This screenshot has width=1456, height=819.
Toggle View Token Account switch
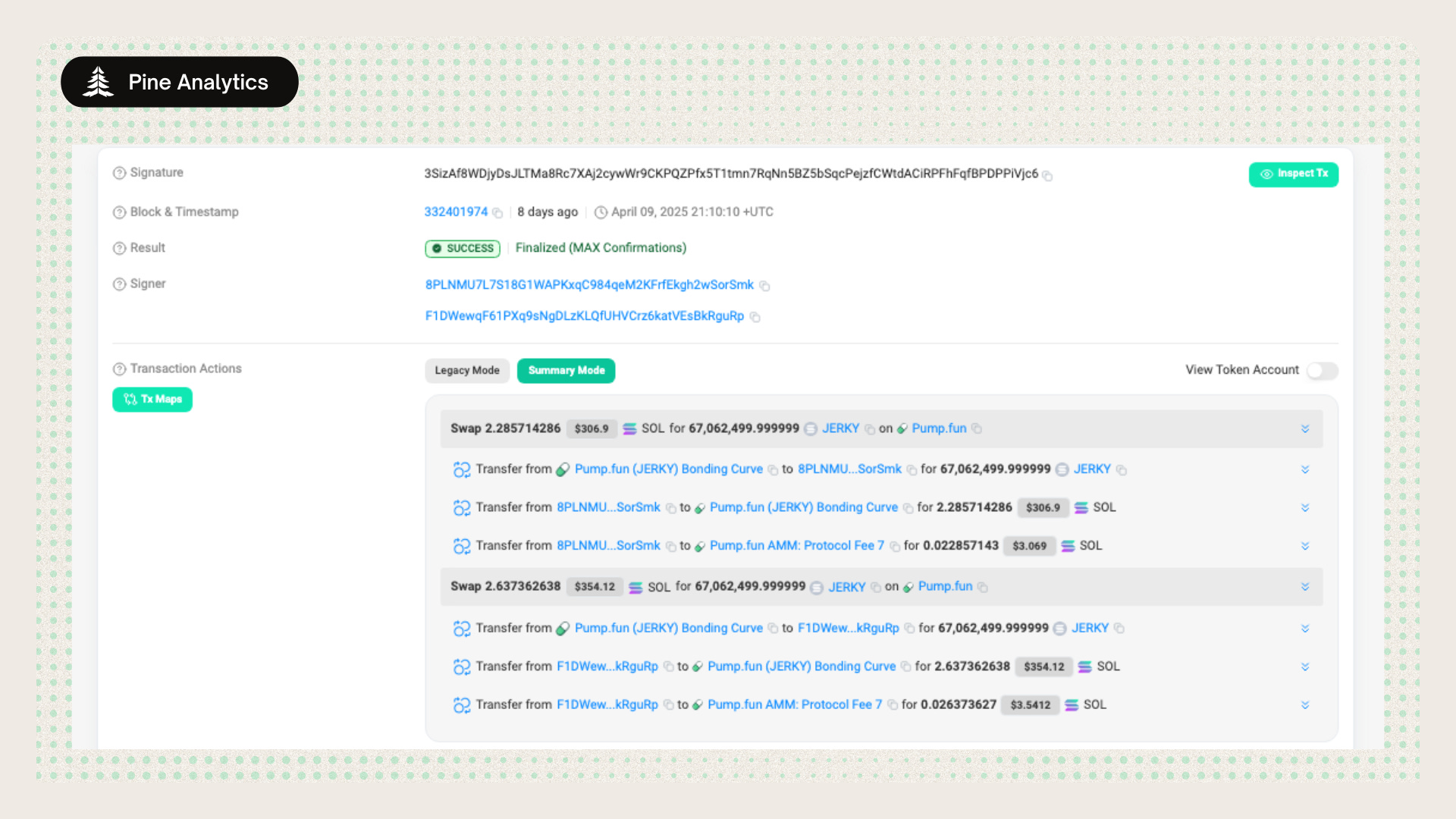pyautogui.click(x=1322, y=370)
